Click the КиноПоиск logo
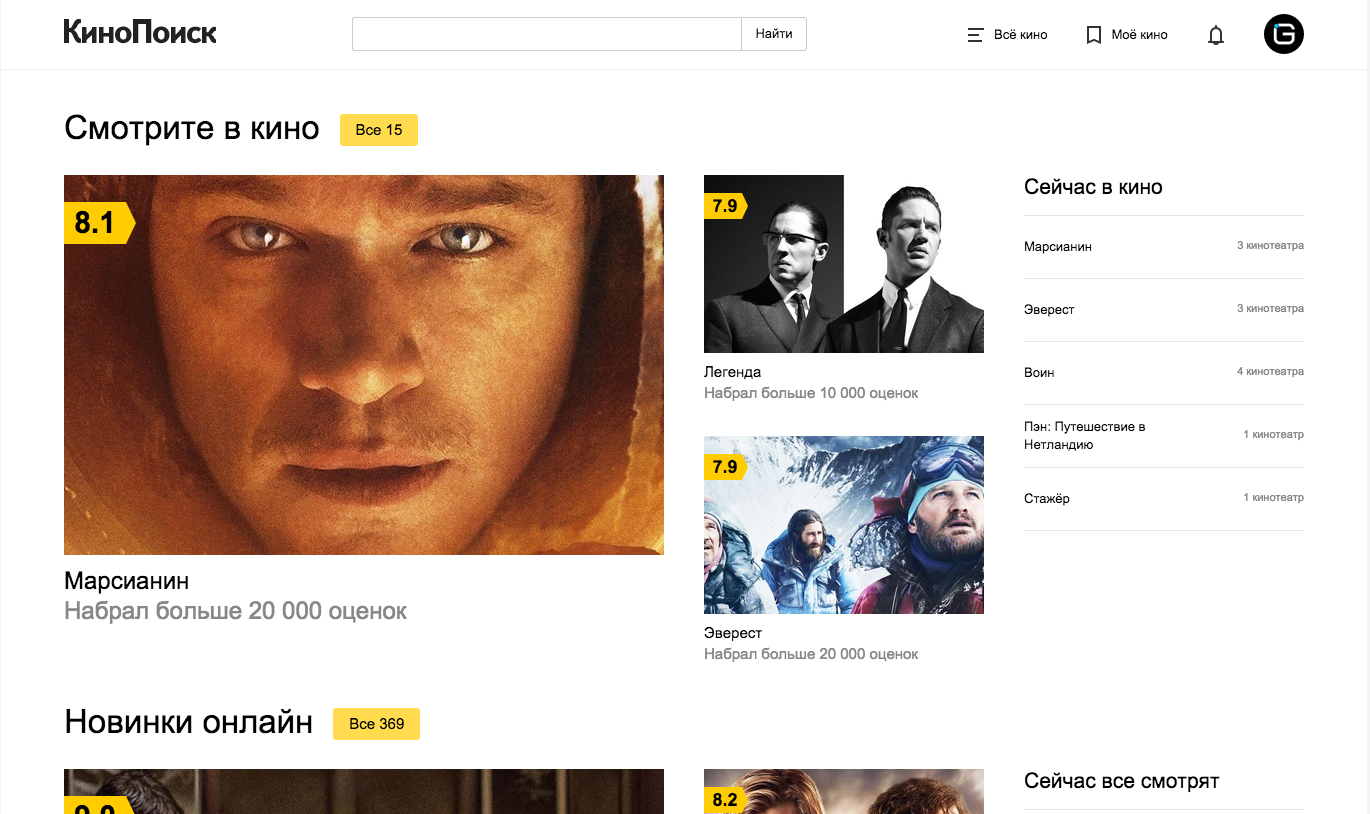 (140, 33)
